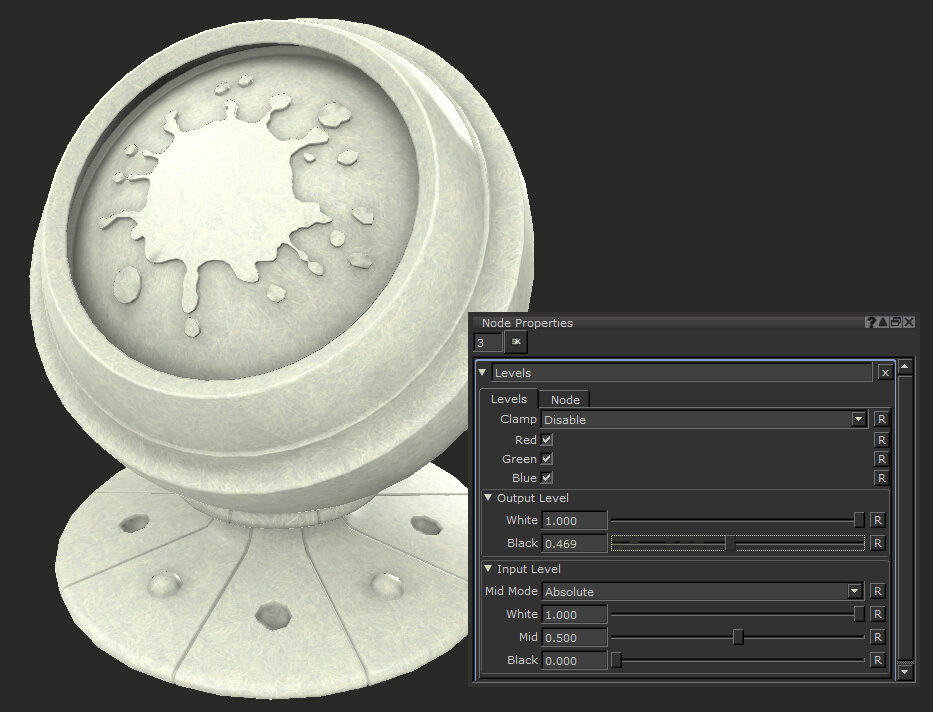Open the Clamp dropdown
This screenshot has width=933, height=712.
[858, 420]
